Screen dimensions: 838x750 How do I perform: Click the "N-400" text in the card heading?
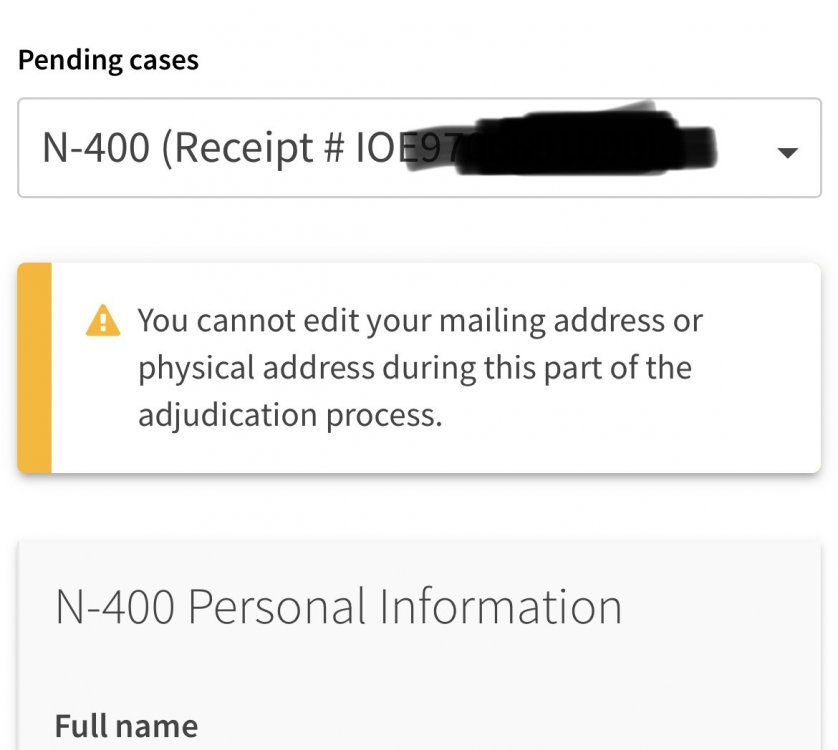point(112,607)
